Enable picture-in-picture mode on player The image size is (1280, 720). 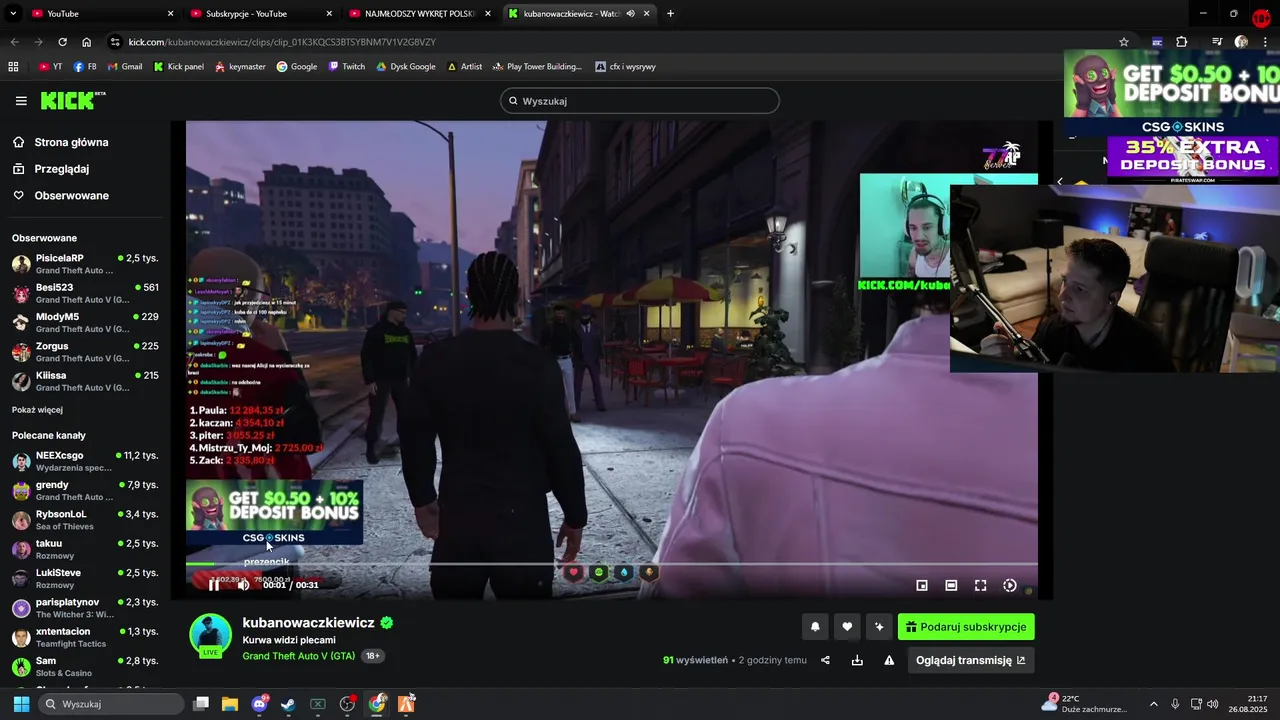point(922,586)
